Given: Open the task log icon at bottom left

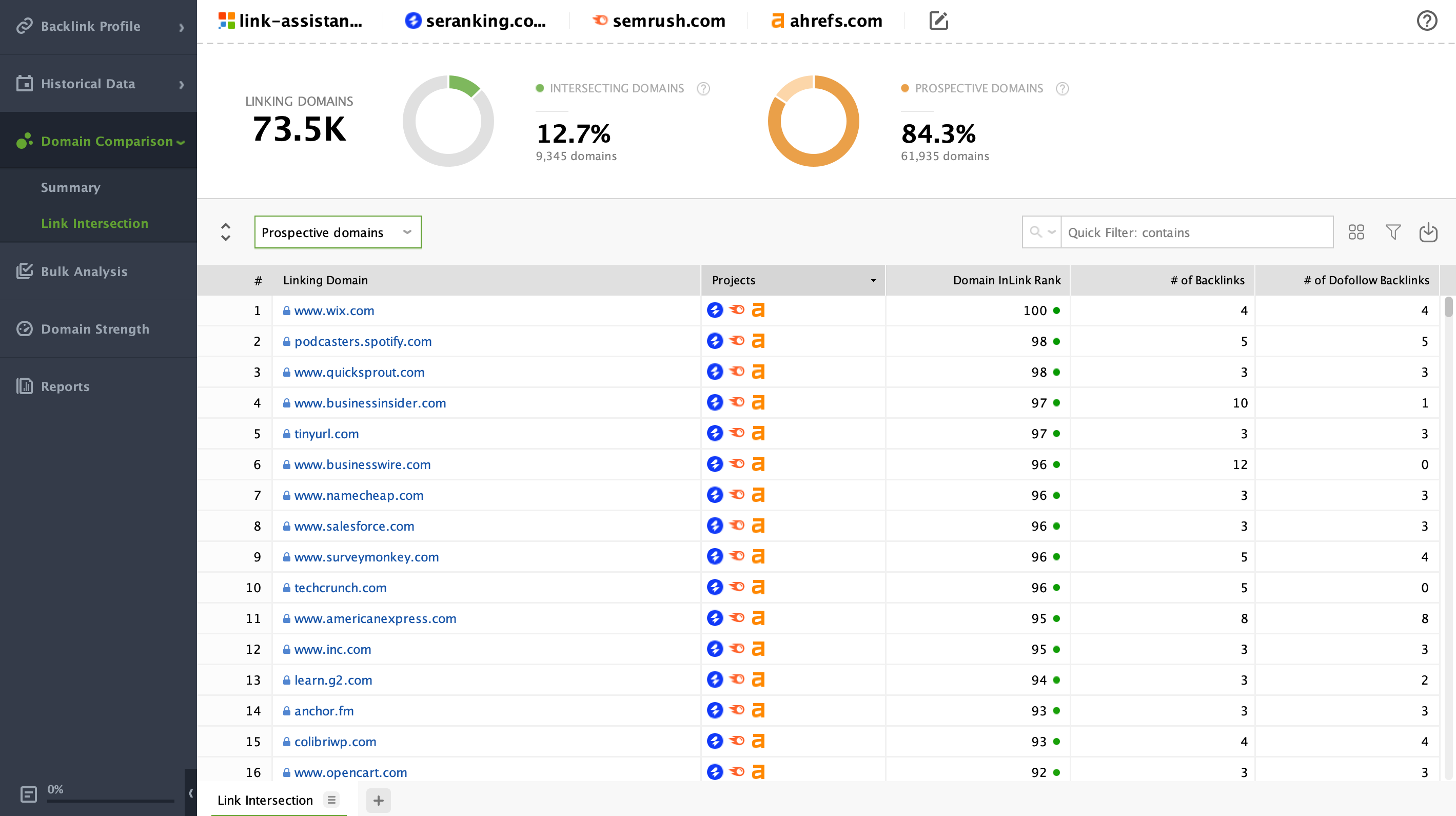Looking at the screenshot, I should (x=28, y=794).
